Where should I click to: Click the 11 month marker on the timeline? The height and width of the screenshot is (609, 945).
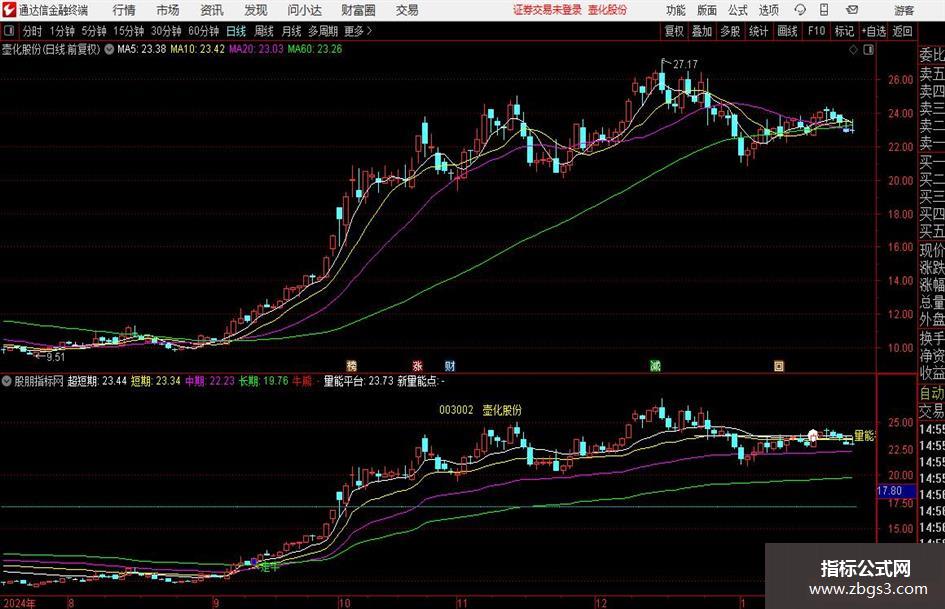(462, 603)
